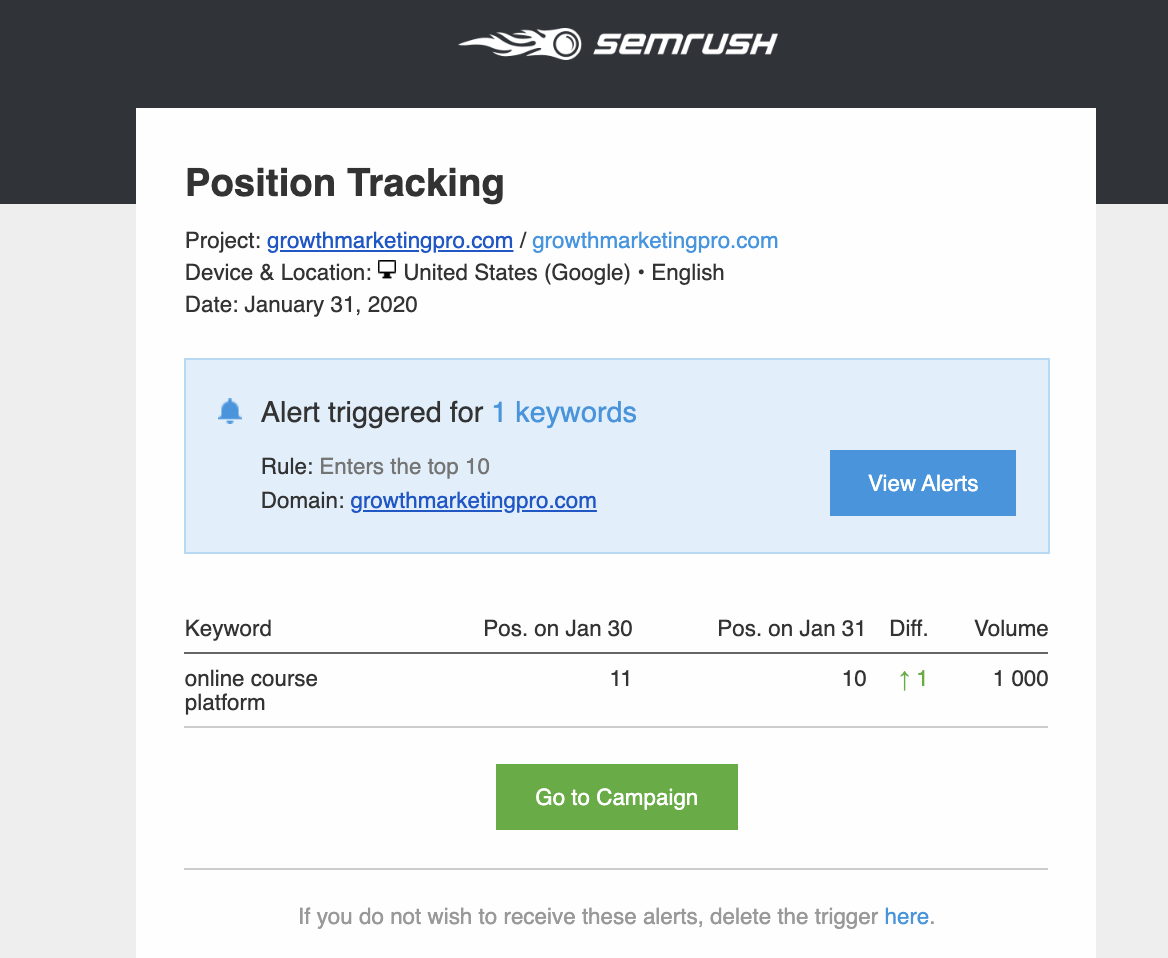Click the desktop monitor device icon
Screen dimensions: 1168x958
tap(387, 271)
